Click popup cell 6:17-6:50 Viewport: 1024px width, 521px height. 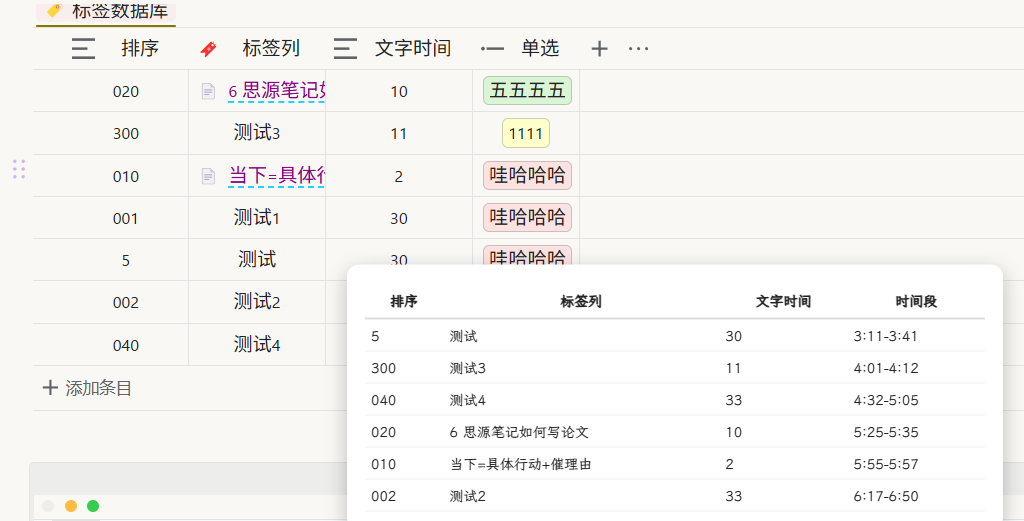[886, 496]
